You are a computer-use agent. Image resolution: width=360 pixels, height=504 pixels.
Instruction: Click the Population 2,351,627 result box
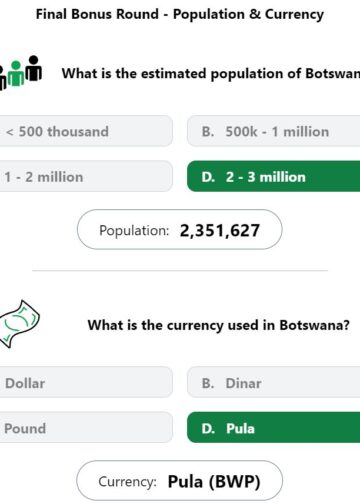[x=180, y=230]
